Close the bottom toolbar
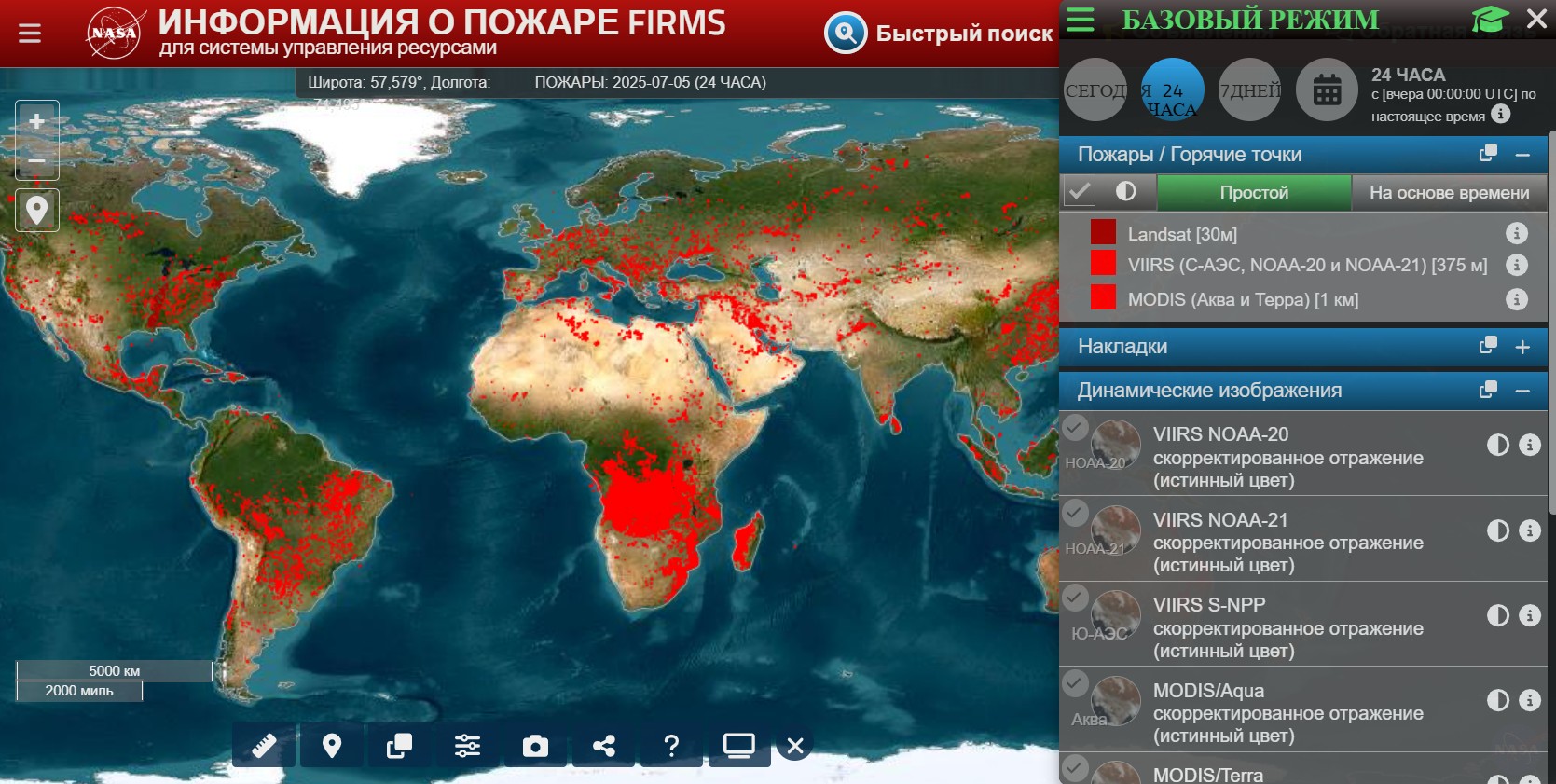 tap(795, 746)
